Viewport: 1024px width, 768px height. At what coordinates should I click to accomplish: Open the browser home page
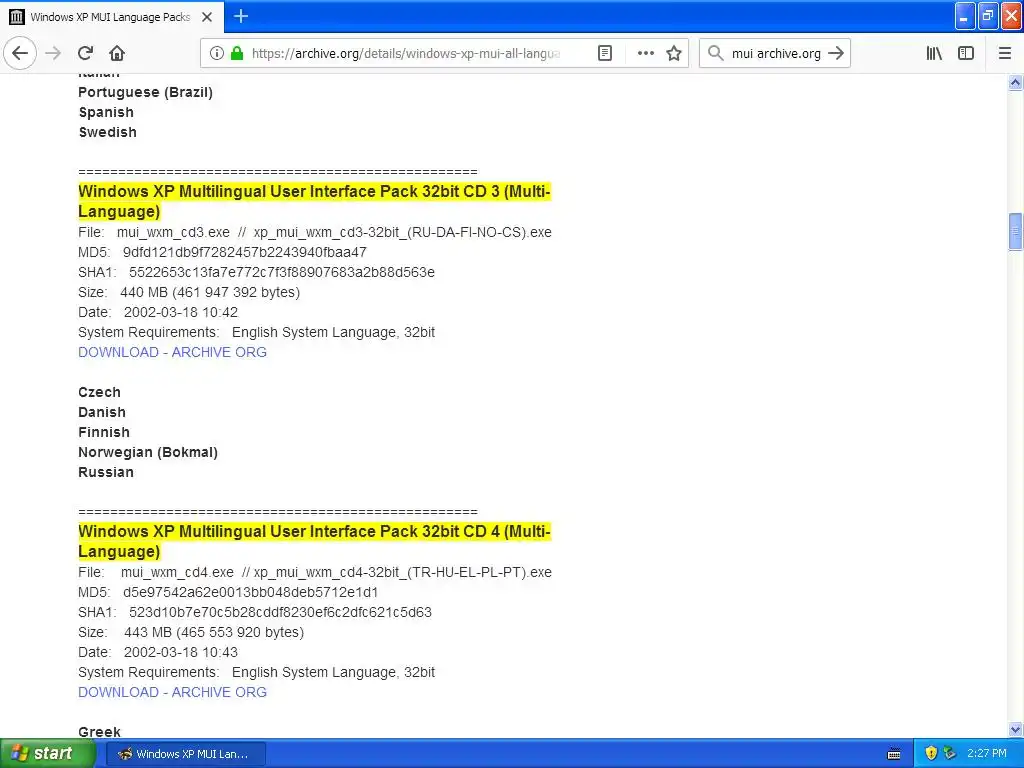click(x=117, y=53)
